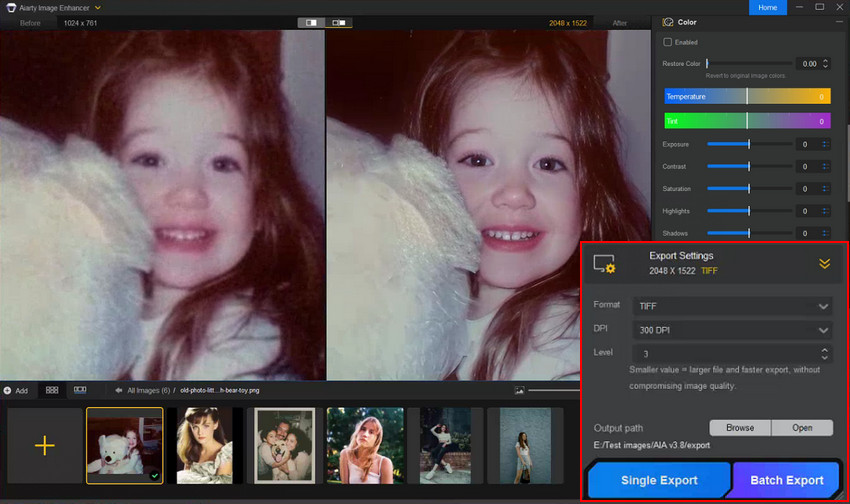
Task: Click the Export Settings monitor-gear icon
Action: pyautogui.click(x=604, y=264)
